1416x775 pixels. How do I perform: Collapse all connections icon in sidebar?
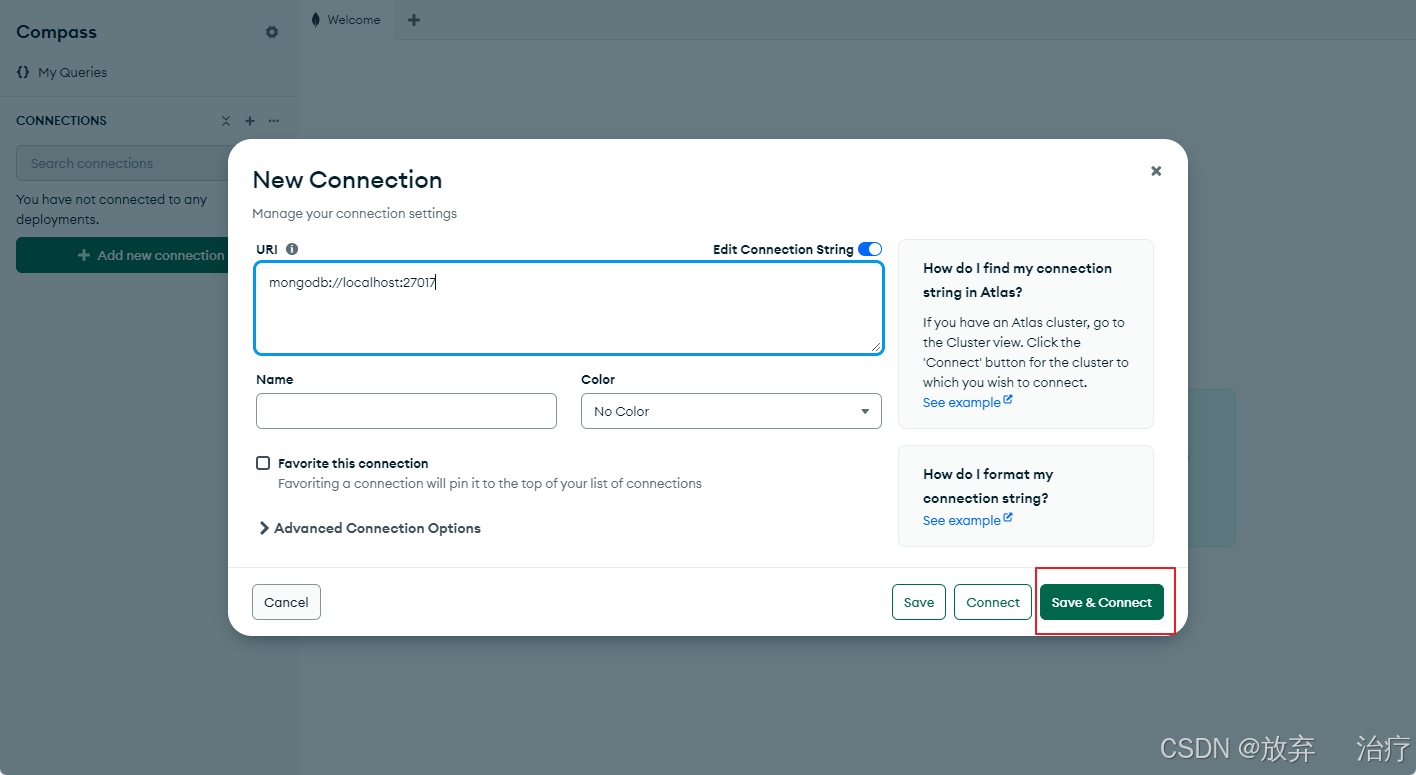click(x=226, y=121)
